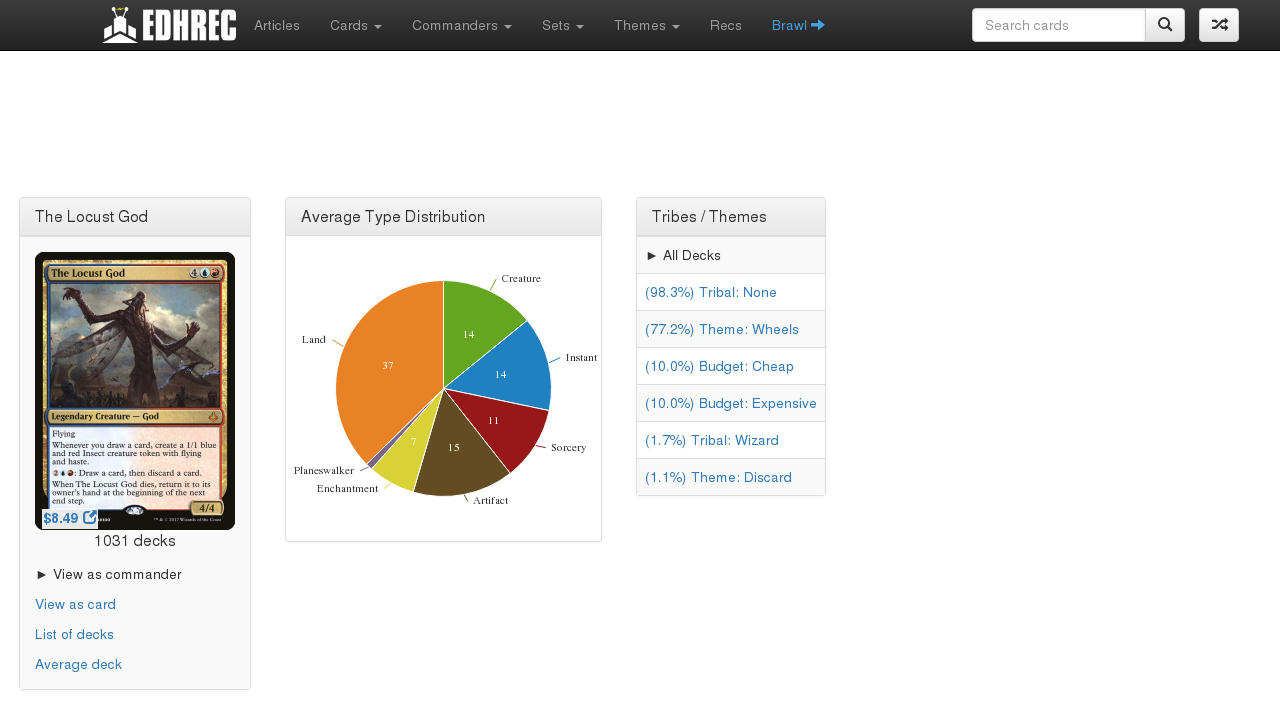
Task: Open (1.1%) Theme: Discard filter
Action: point(731,477)
